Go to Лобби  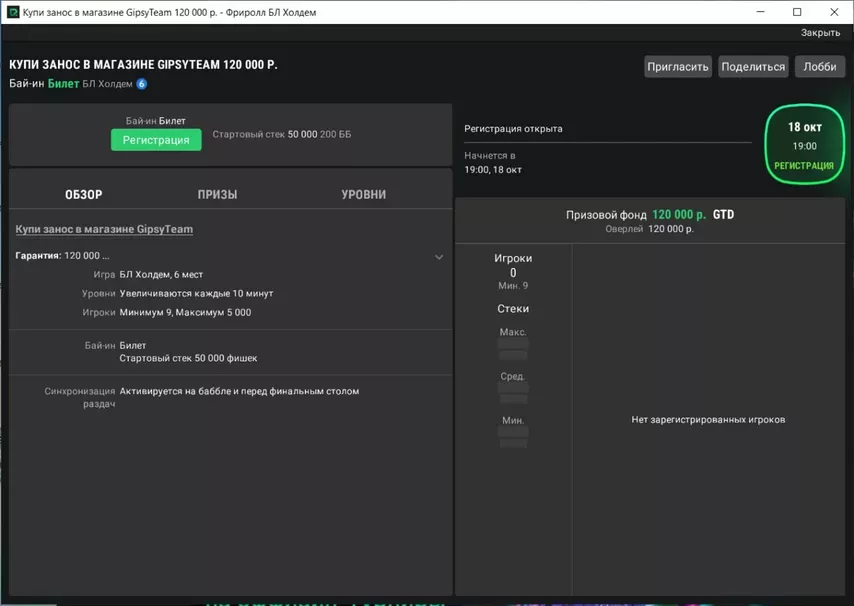(819, 67)
